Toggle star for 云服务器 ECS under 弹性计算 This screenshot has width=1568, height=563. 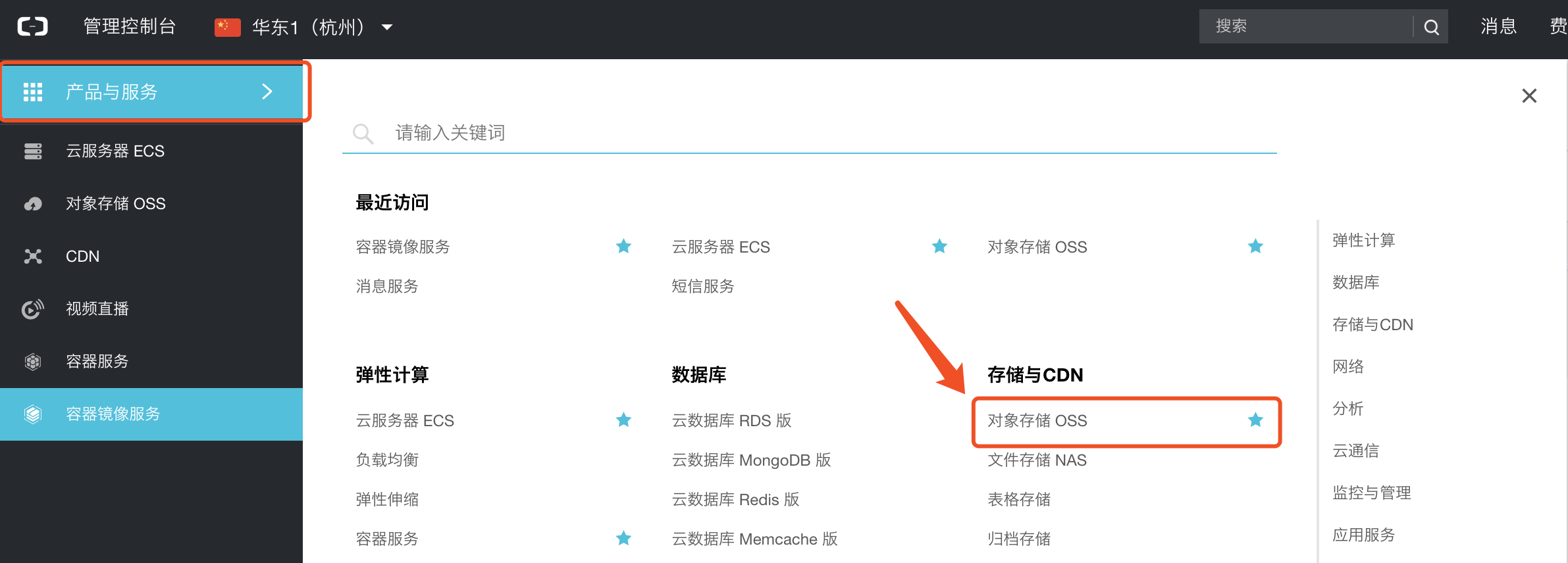coord(623,420)
